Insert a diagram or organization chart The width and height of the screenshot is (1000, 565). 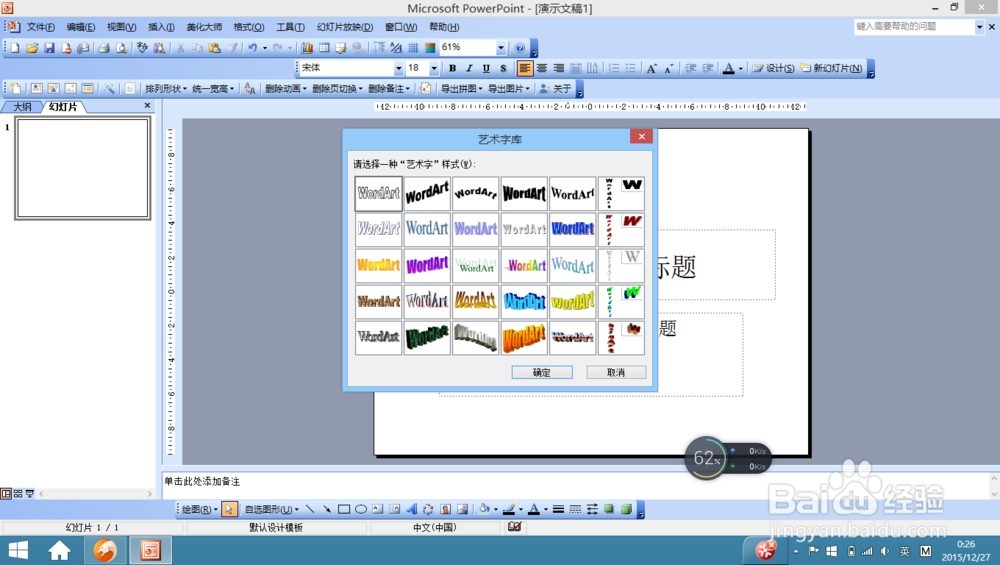coord(429,509)
